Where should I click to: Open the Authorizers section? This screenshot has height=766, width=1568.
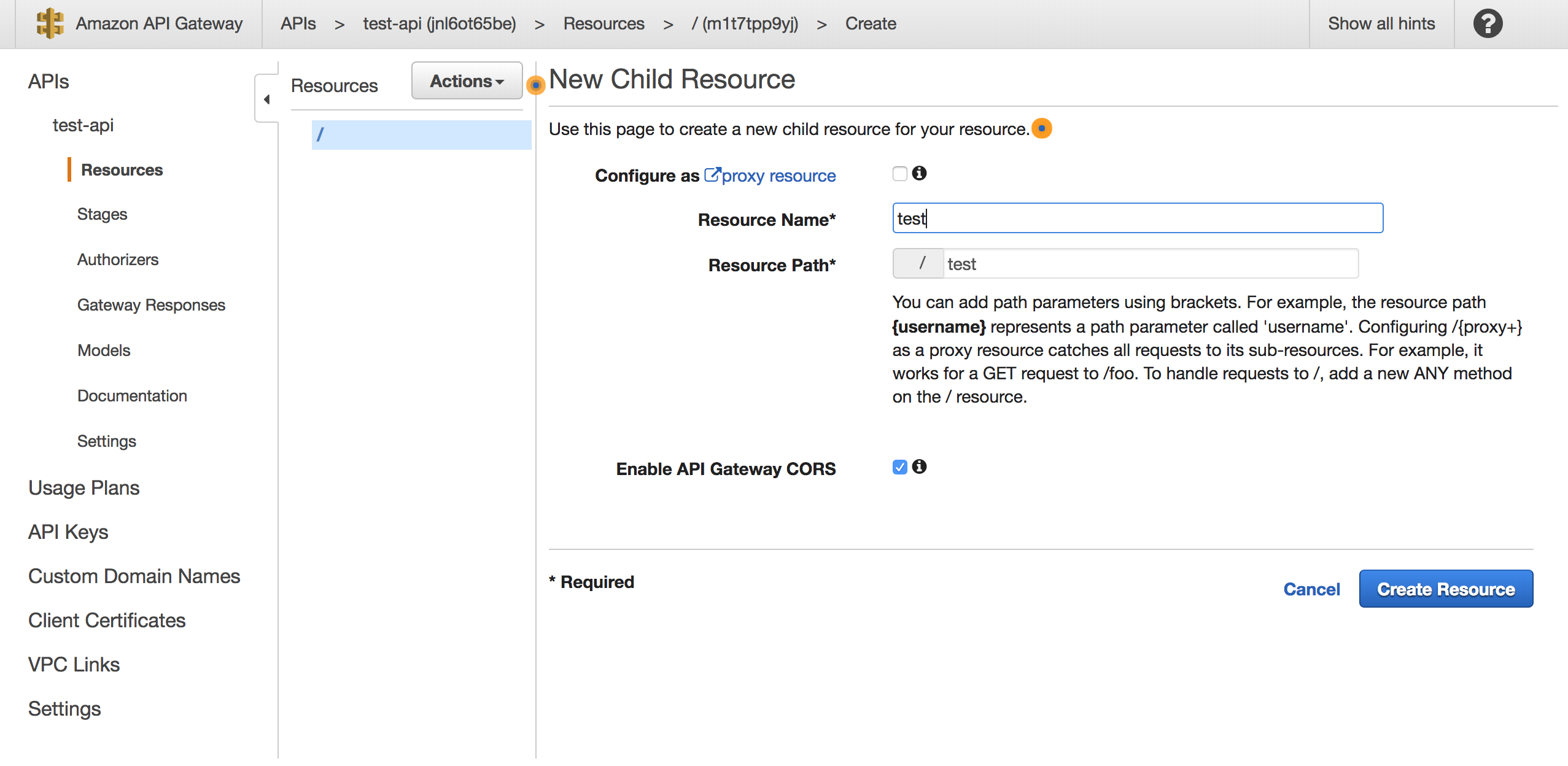click(x=118, y=260)
